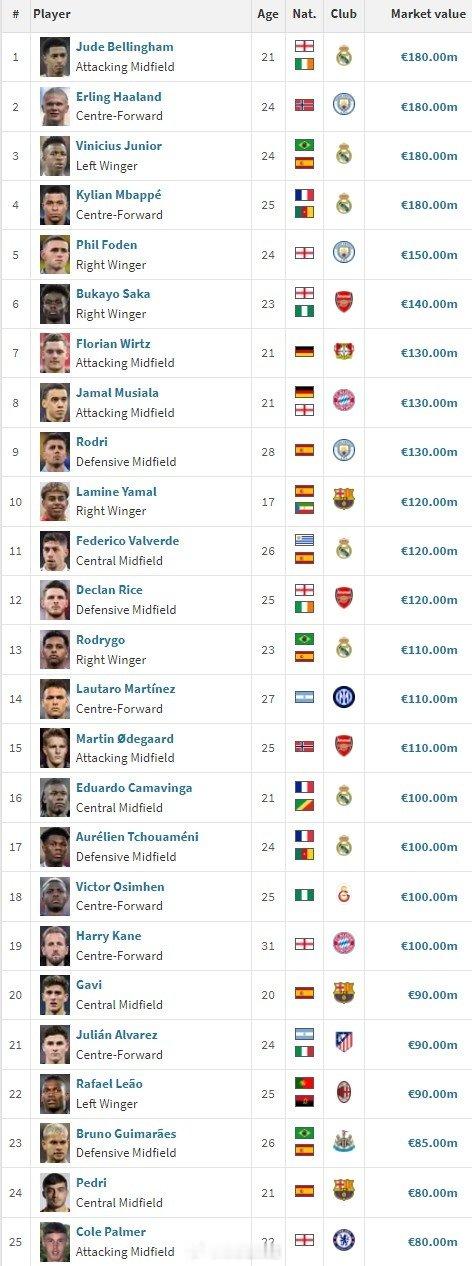Click Rodri's player portrait thumbnail
This screenshot has width=472, height=1266.
tap(55, 452)
